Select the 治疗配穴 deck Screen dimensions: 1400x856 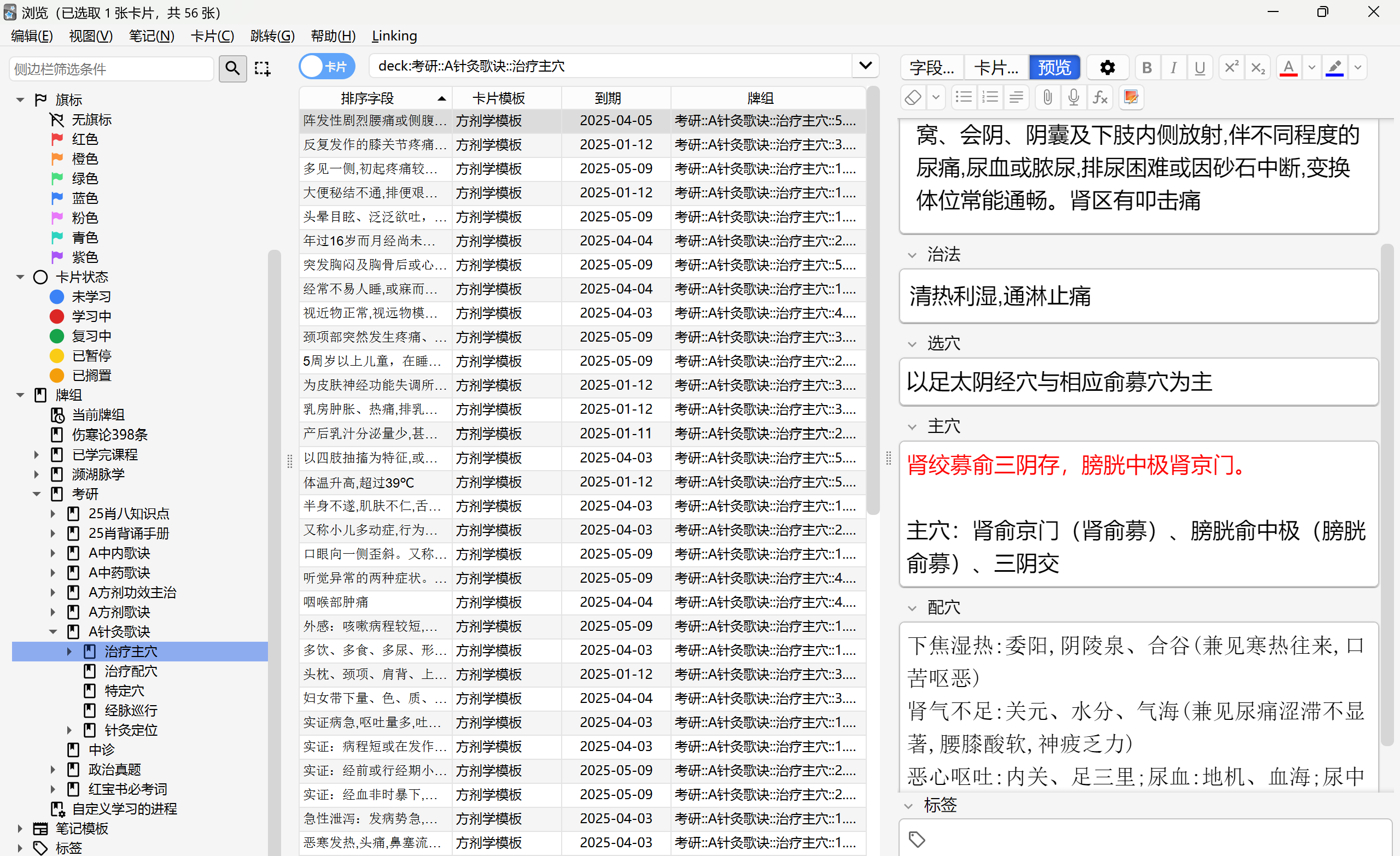(131, 671)
